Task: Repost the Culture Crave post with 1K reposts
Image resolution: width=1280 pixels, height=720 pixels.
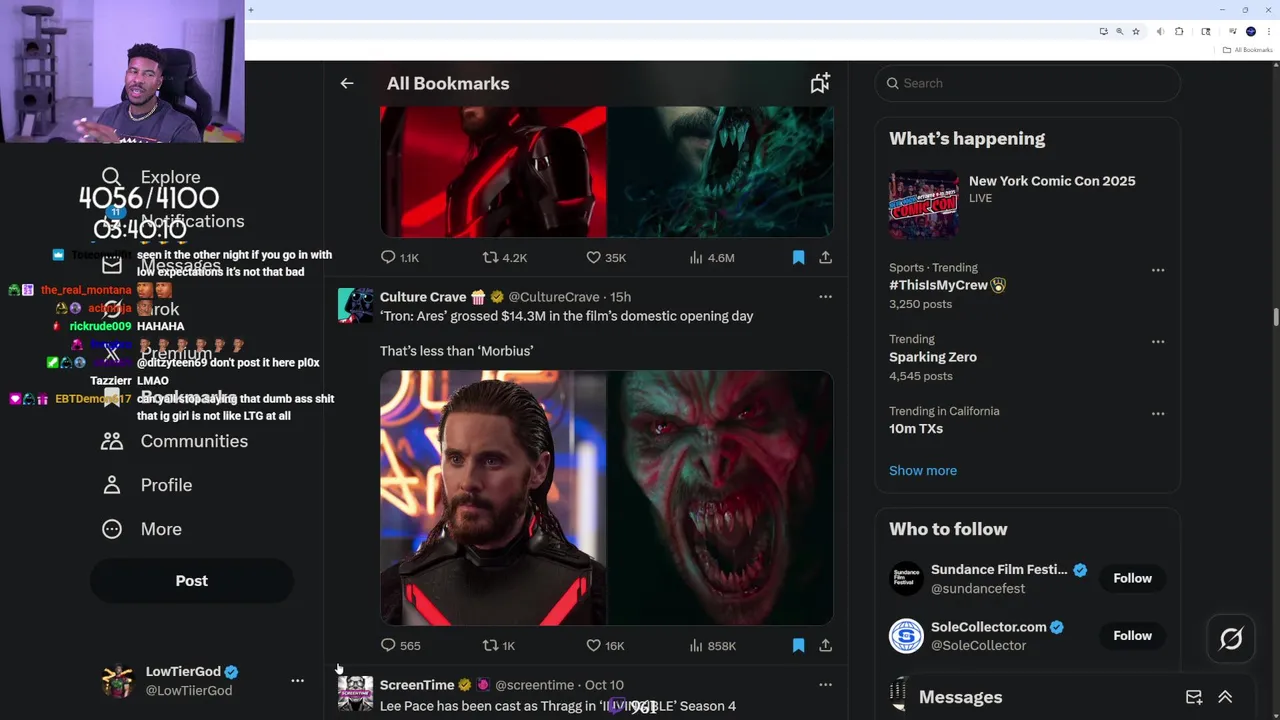Action: pyautogui.click(x=499, y=646)
